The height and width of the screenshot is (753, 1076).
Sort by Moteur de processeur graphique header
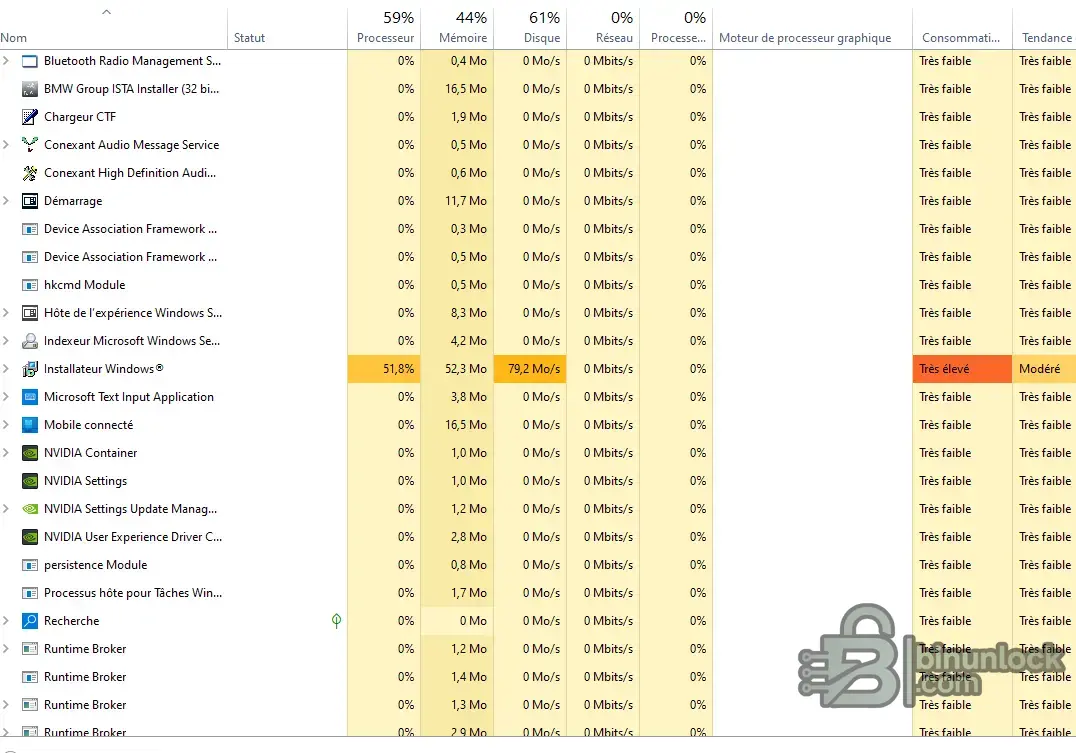click(813, 27)
